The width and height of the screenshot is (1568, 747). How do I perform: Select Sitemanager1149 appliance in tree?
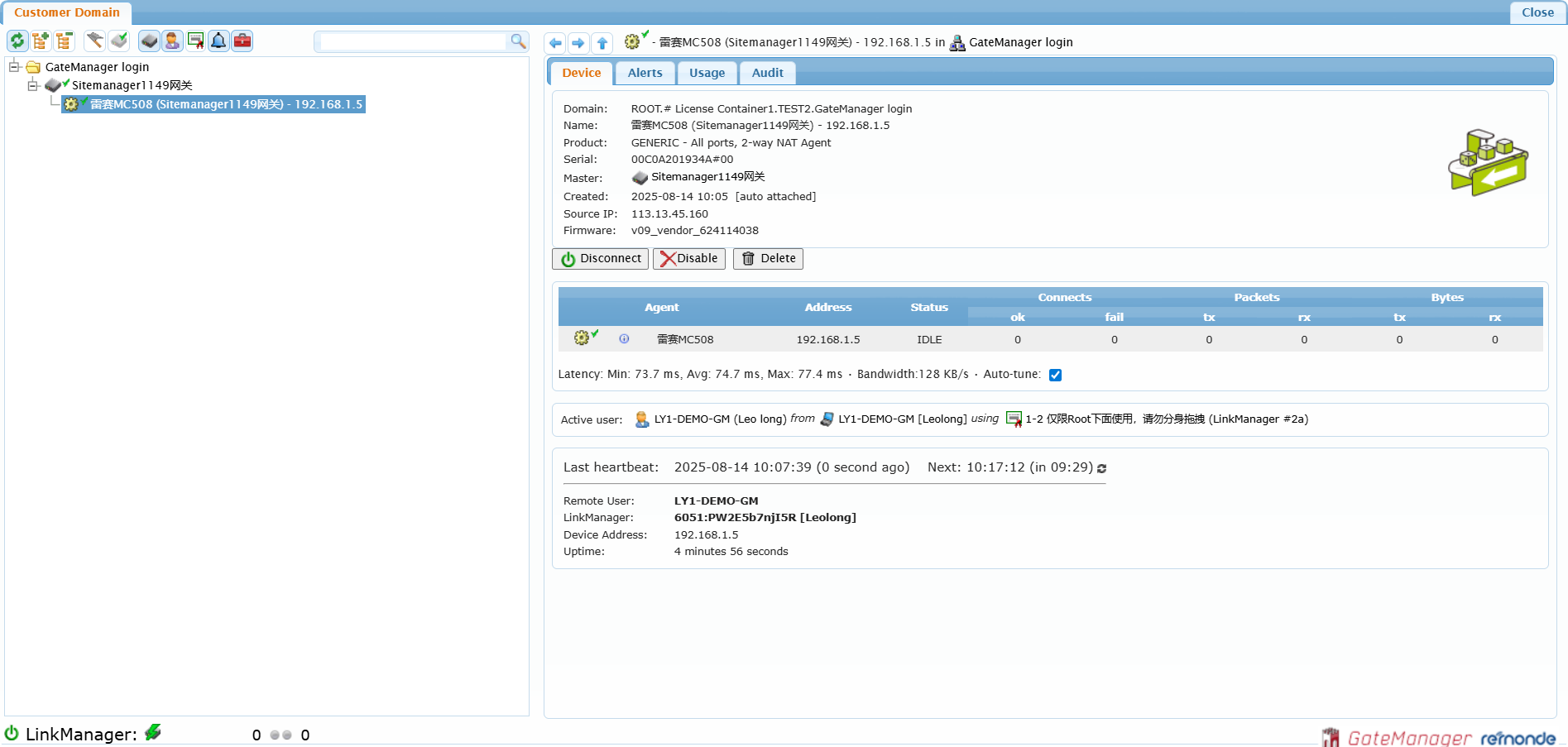tap(132, 85)
